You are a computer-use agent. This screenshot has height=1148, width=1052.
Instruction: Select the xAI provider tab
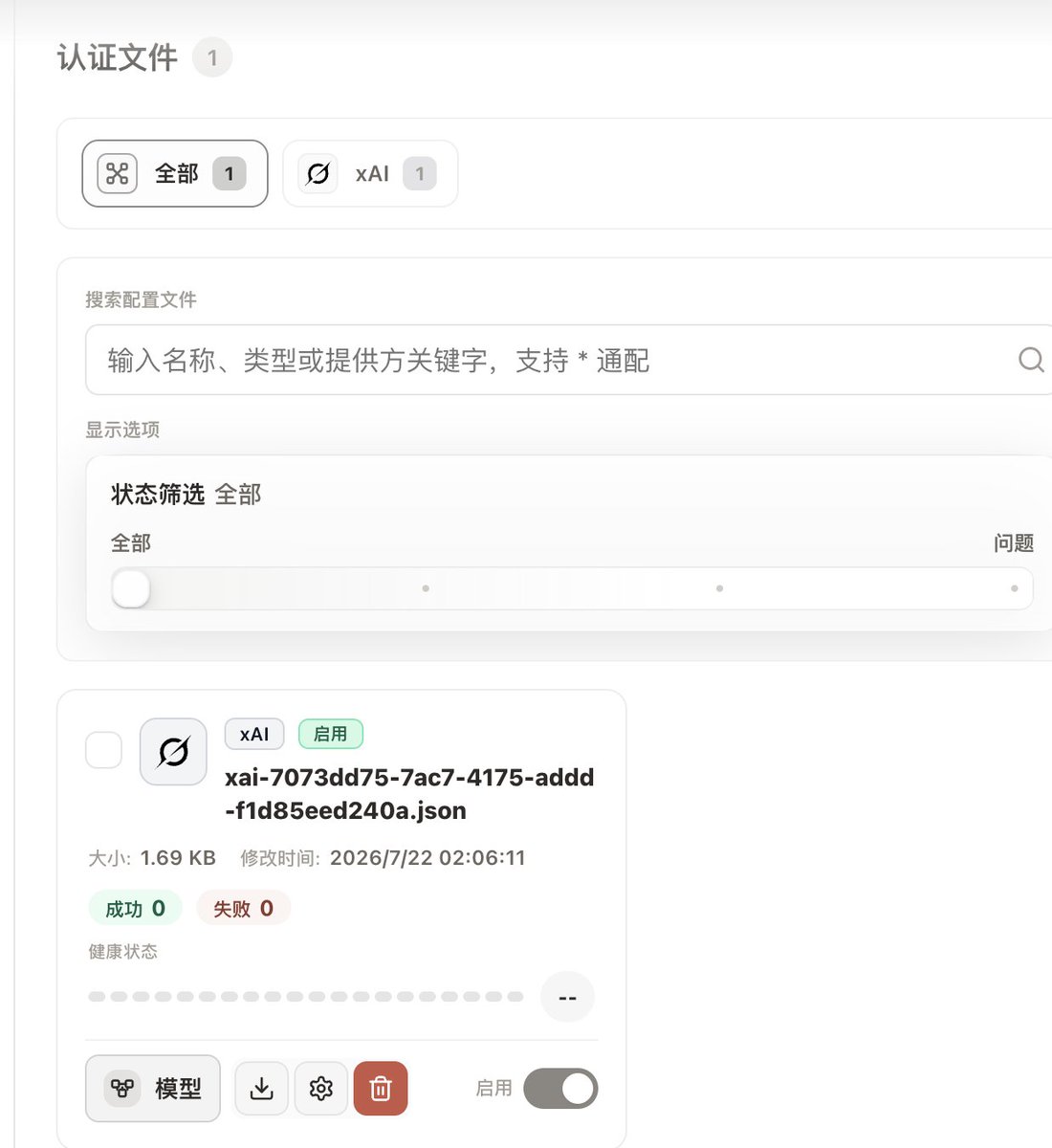370,173
